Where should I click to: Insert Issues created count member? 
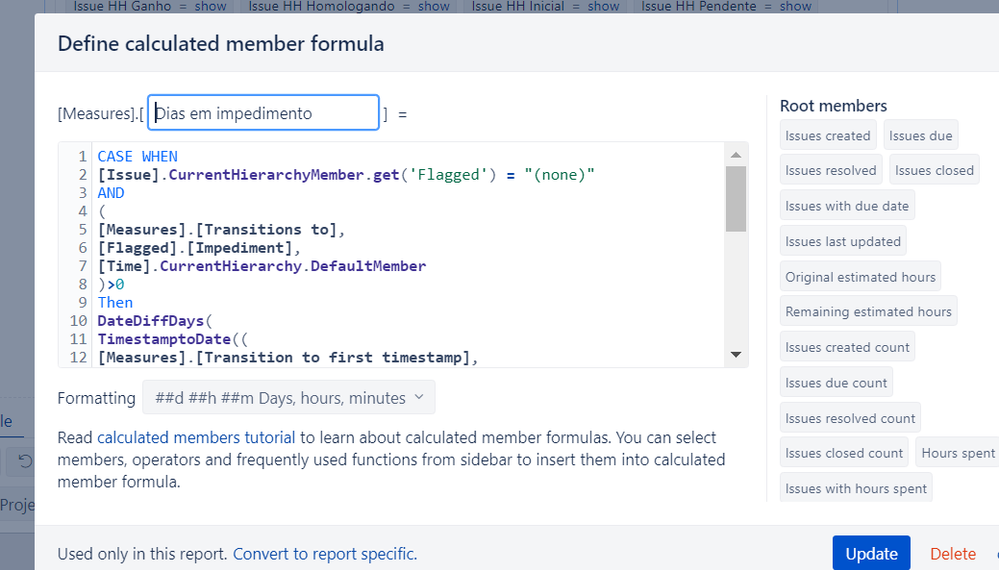tap(847, 347)
